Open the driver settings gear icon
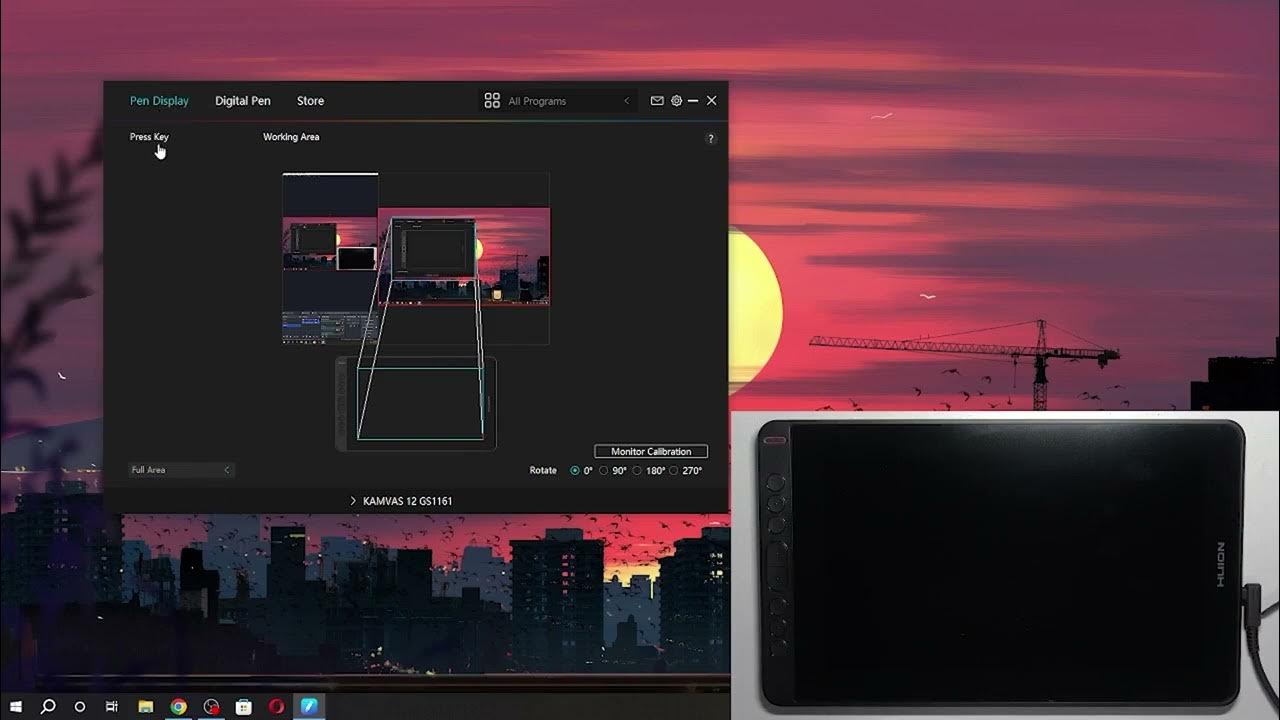Viewport: 1280px width, 720px height. tap(677, 100)
